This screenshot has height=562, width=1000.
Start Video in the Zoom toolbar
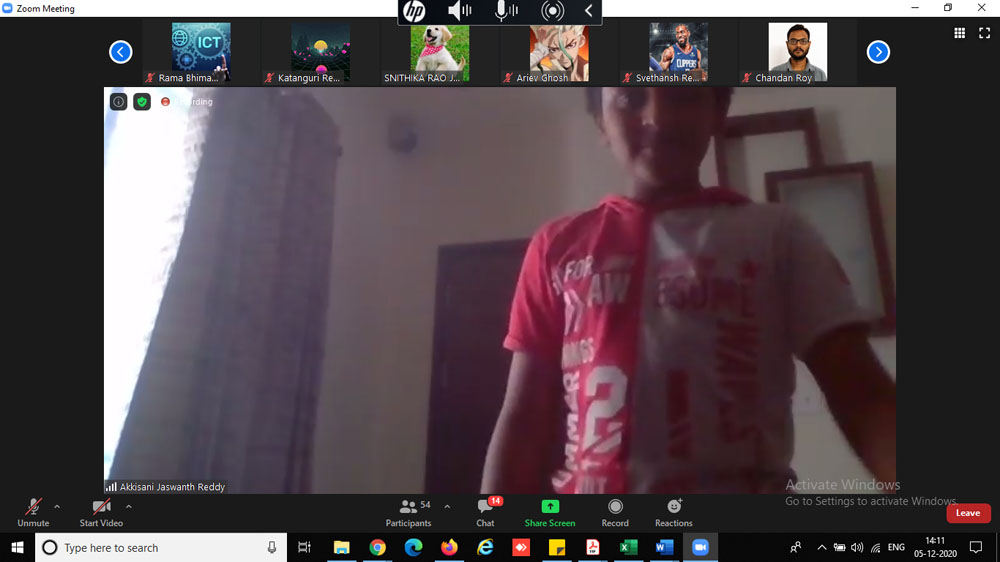point(101,512)
